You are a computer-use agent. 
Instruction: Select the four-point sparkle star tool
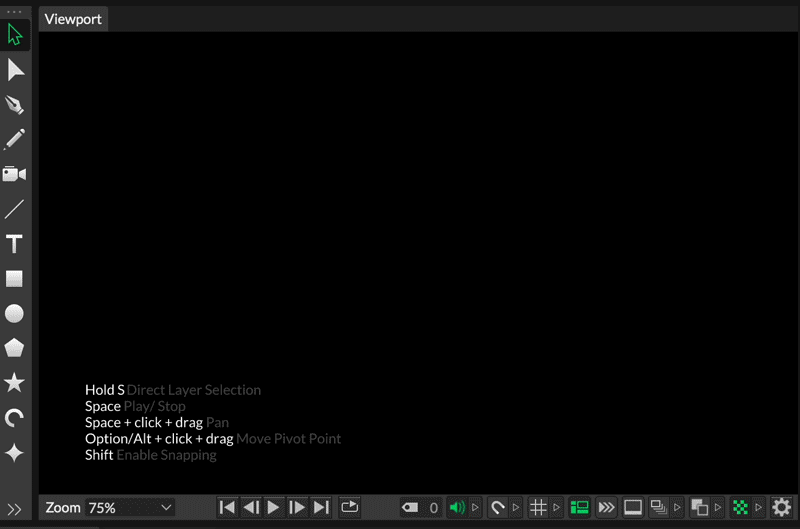coord(14,453)
